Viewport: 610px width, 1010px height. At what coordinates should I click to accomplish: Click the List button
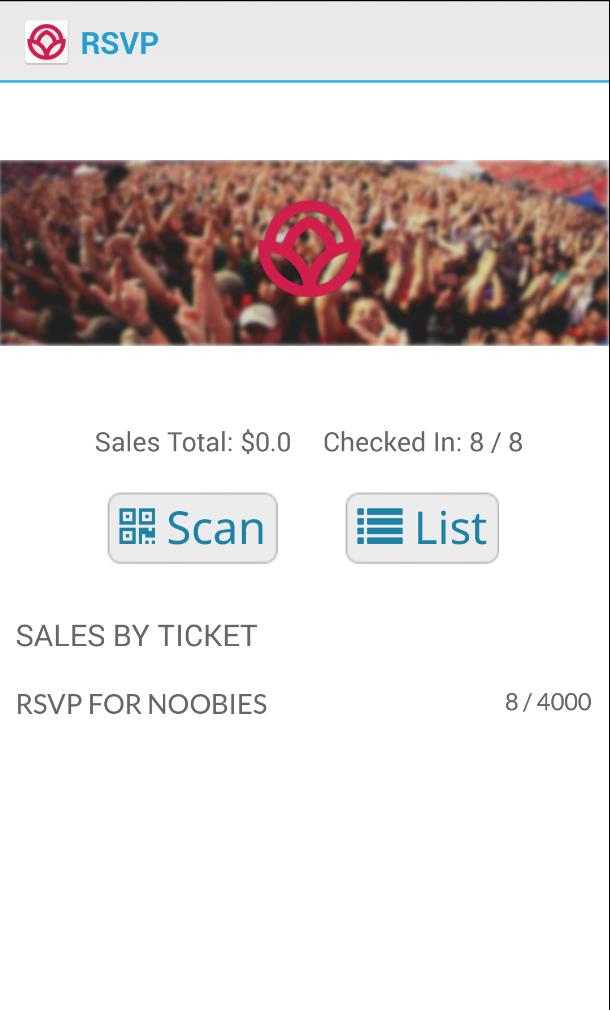click(422, 527)
